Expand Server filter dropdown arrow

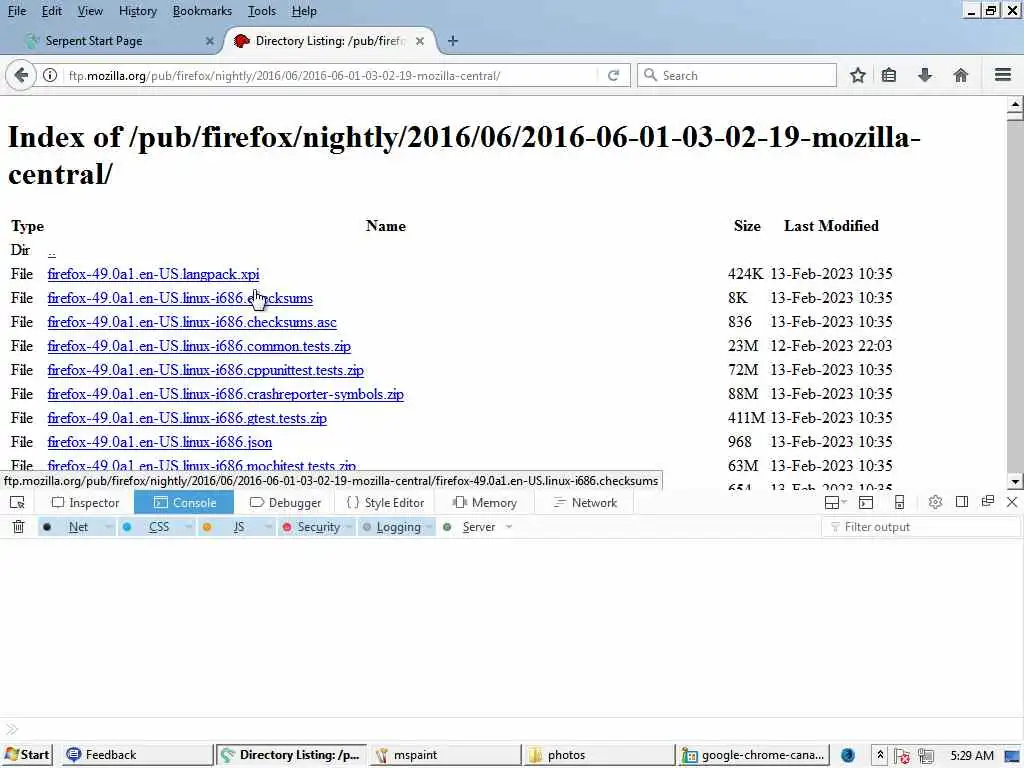point(509,526)
